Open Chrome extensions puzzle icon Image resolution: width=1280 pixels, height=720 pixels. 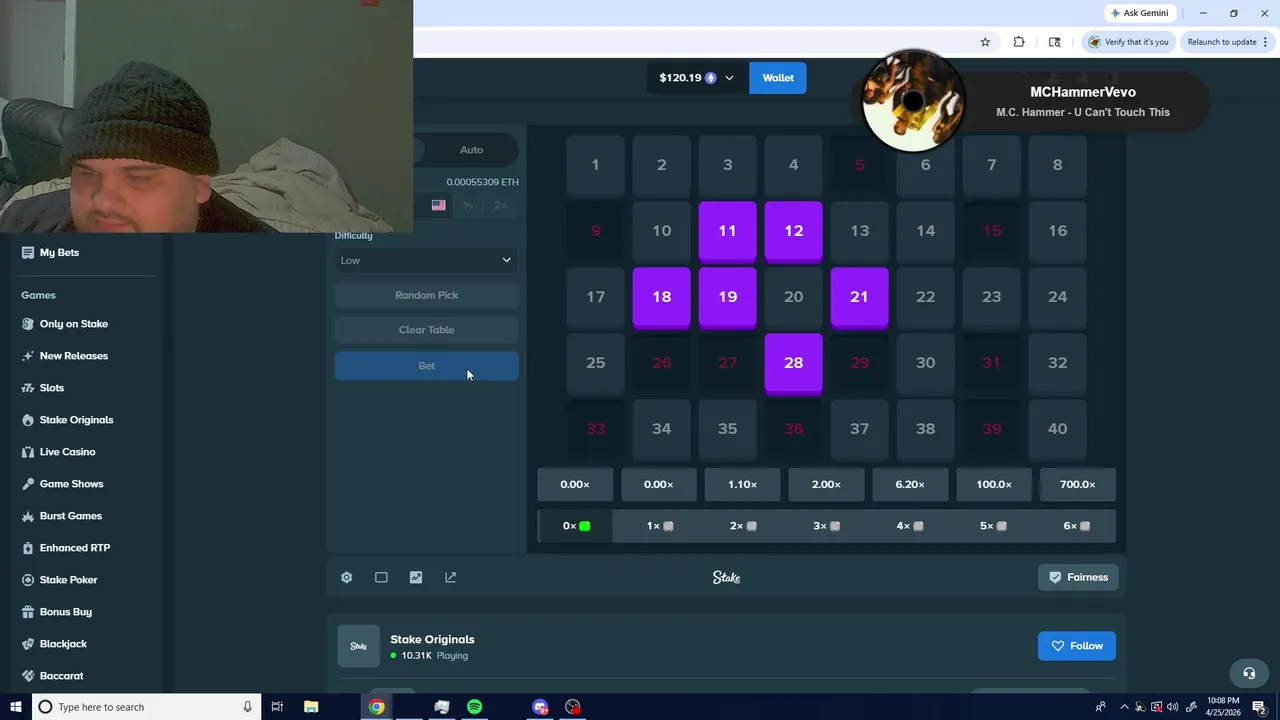point(1019,42)
